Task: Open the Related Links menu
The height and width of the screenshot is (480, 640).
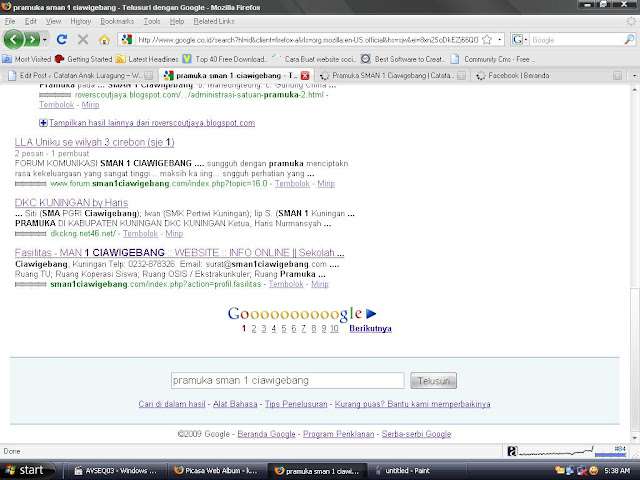Action: pyautogui.click(x=214, y=21)
